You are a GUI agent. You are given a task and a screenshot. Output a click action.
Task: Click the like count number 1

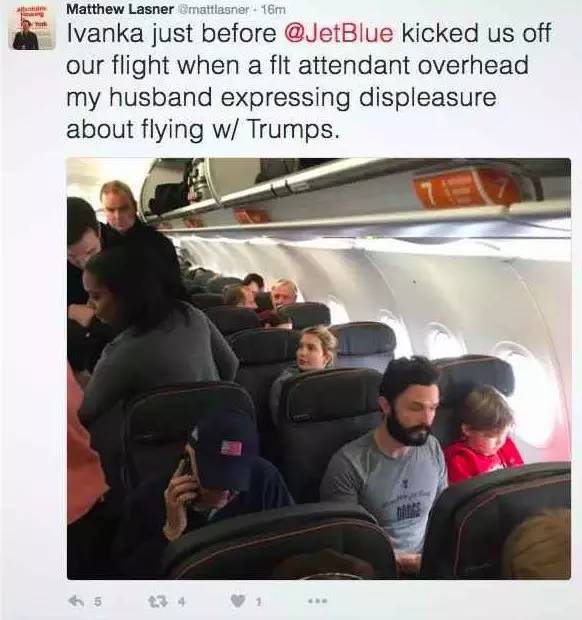[258, 602]
